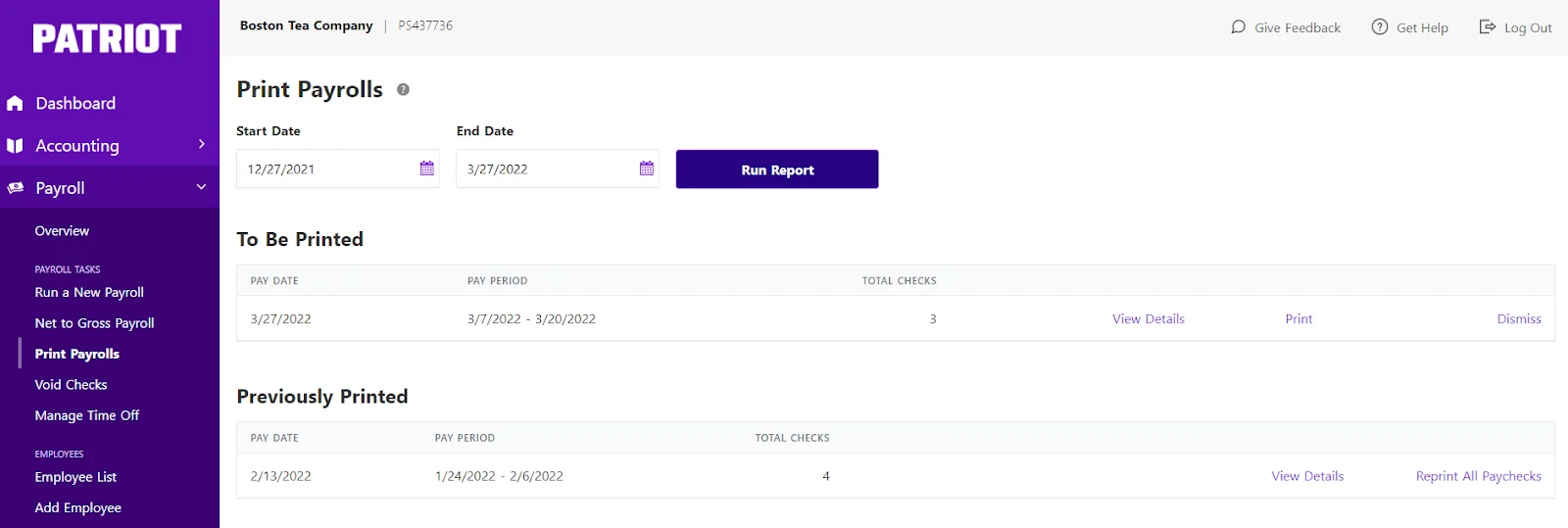Click the Boston Tea Company name
Screen dimensions: 1568x528
[x=307, y=25]
